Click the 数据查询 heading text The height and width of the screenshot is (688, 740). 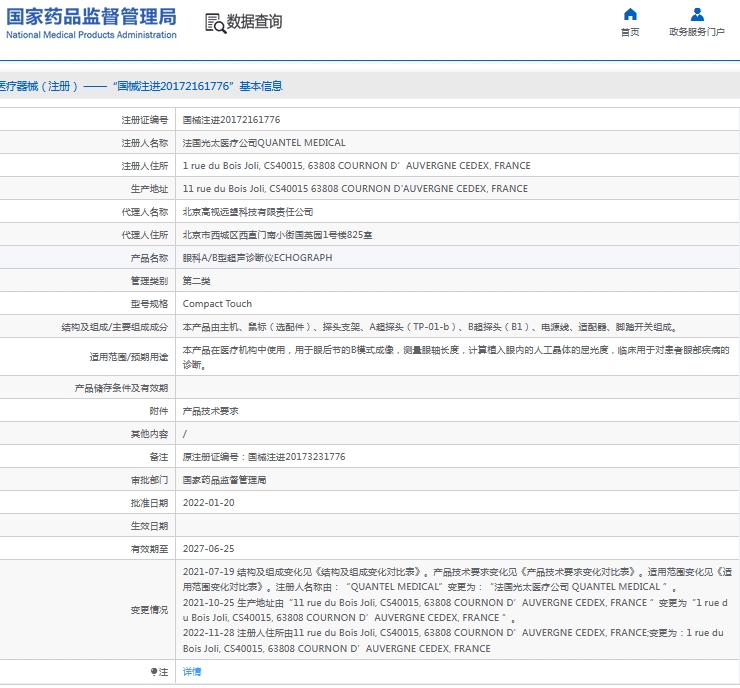pos(254,22)
